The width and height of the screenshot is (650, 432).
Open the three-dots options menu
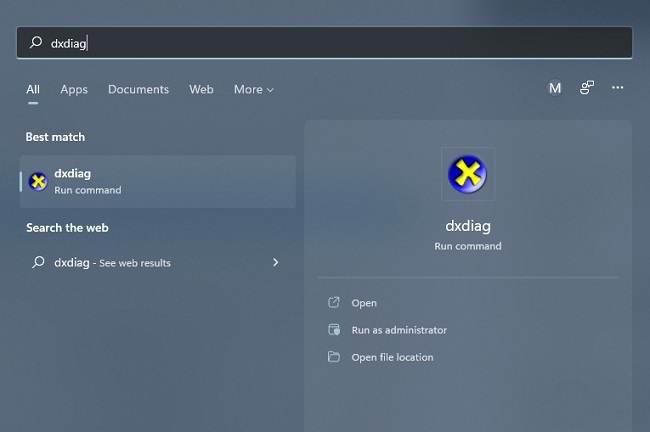pos(617,87)
